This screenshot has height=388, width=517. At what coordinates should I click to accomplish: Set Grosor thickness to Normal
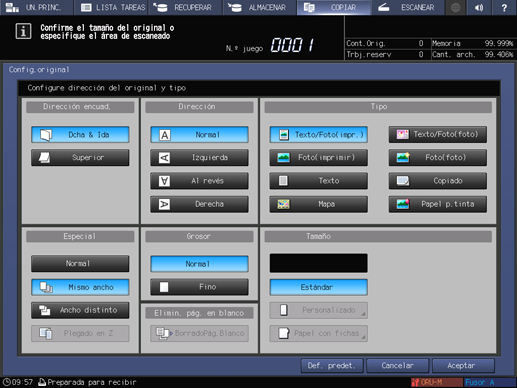199,264
